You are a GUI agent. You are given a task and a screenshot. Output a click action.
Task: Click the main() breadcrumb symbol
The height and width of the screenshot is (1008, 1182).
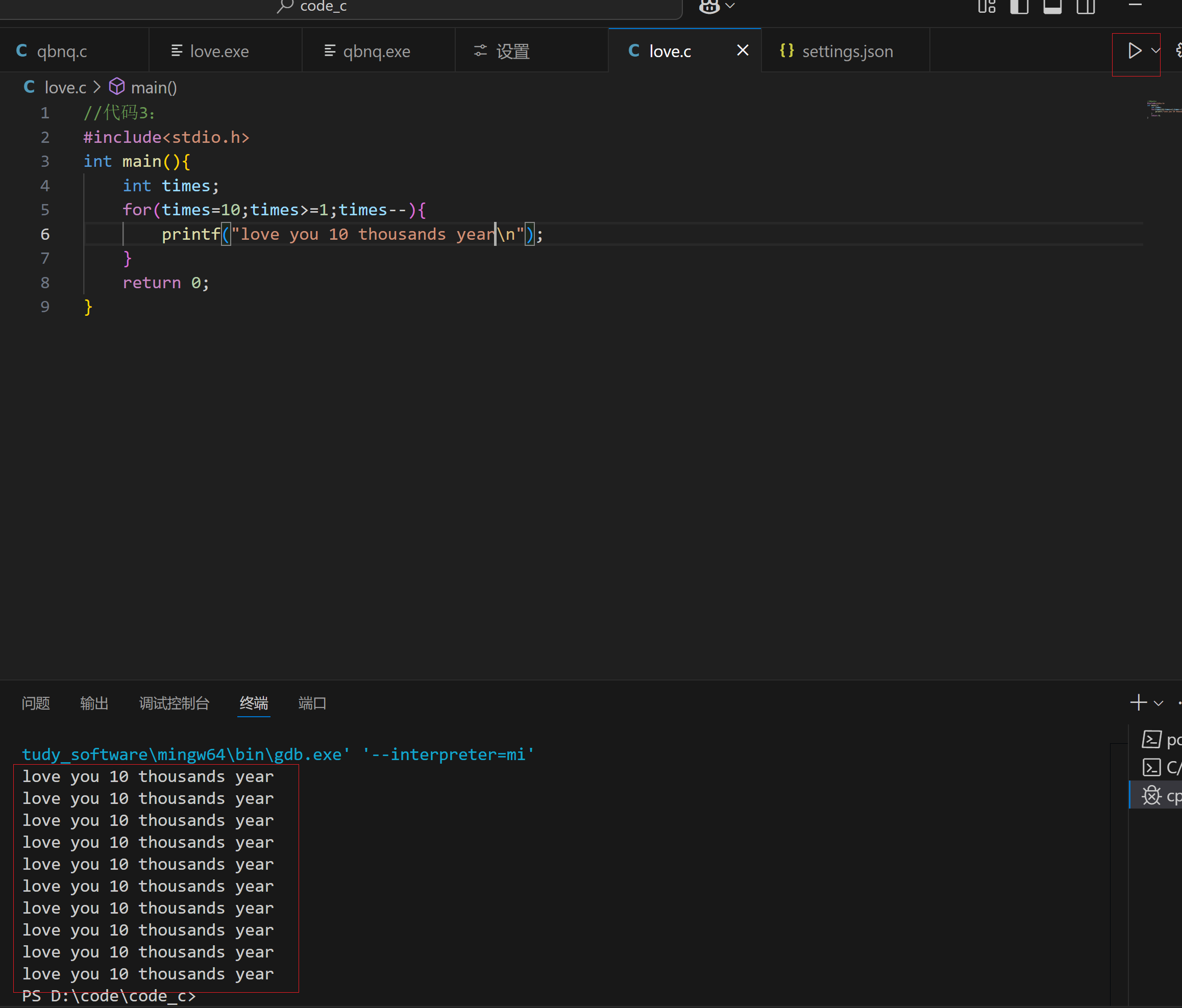coord(153,88)
